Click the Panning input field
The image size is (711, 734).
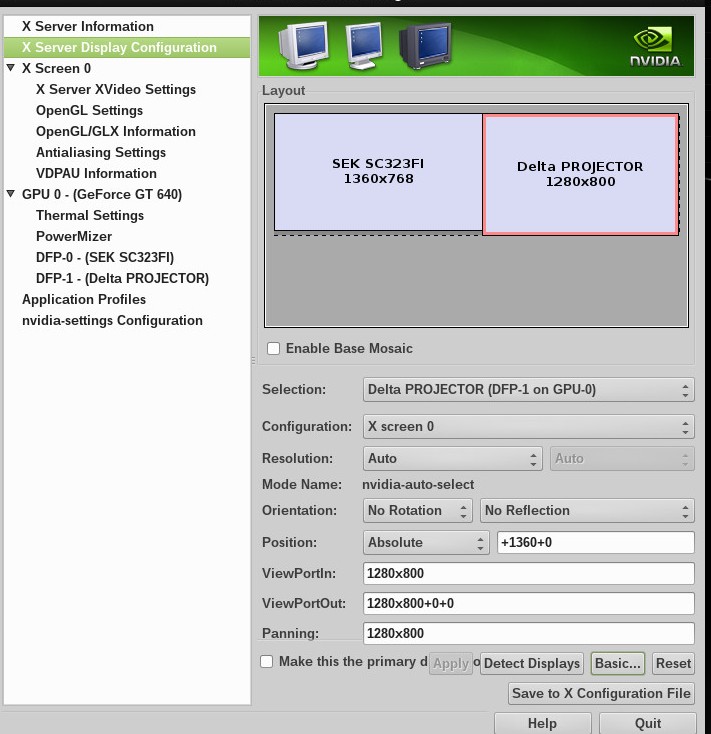(x=528, y=633)
